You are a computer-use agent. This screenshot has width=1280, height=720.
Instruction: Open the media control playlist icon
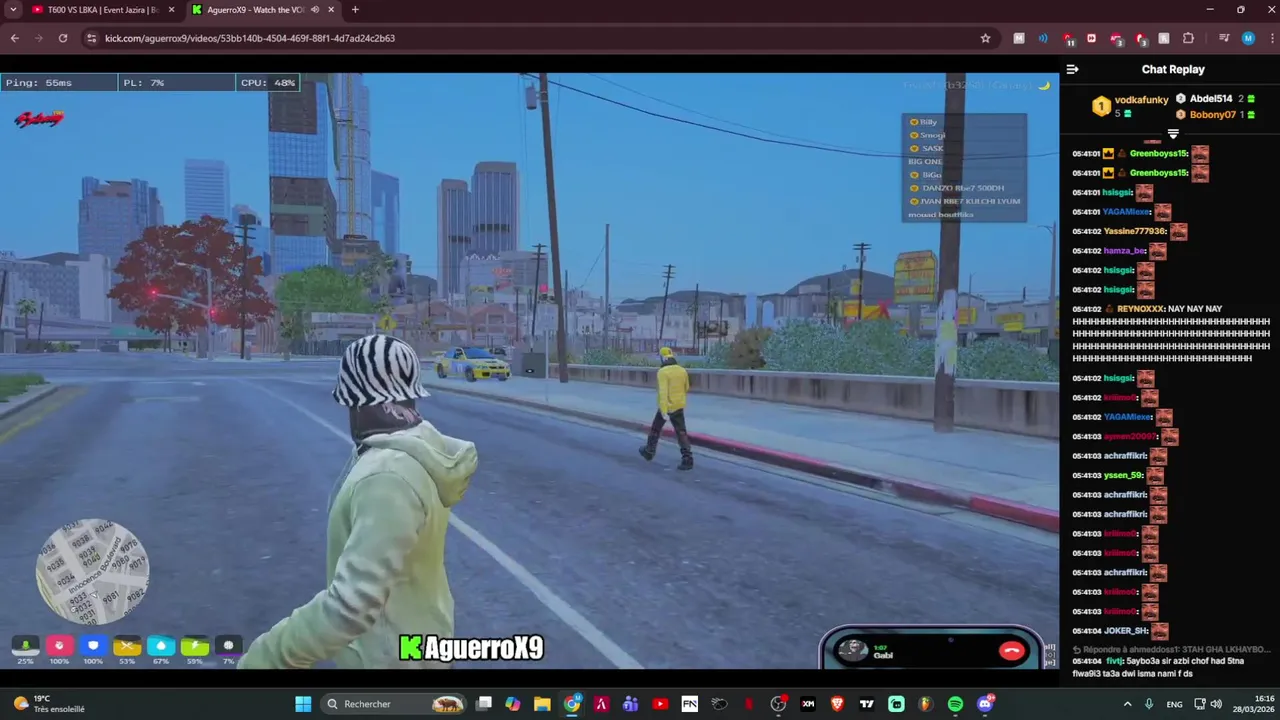[x=1224, y=38]
